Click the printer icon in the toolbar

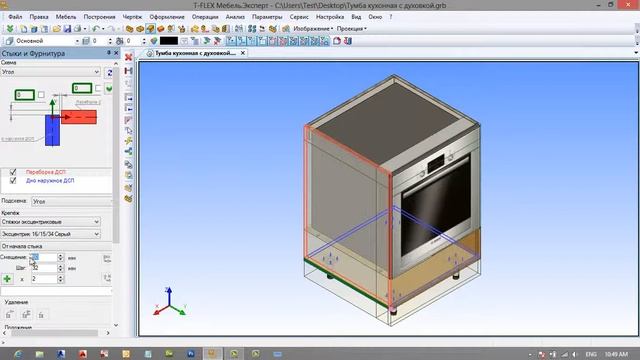tap(77, 29)
